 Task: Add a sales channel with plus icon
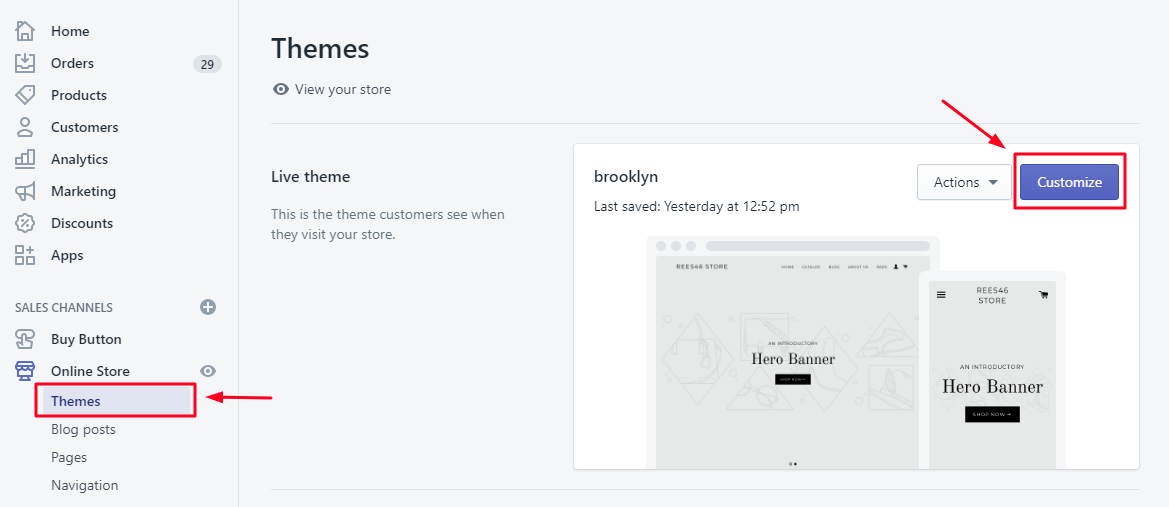pyautogui.click(x=208, y=307)
